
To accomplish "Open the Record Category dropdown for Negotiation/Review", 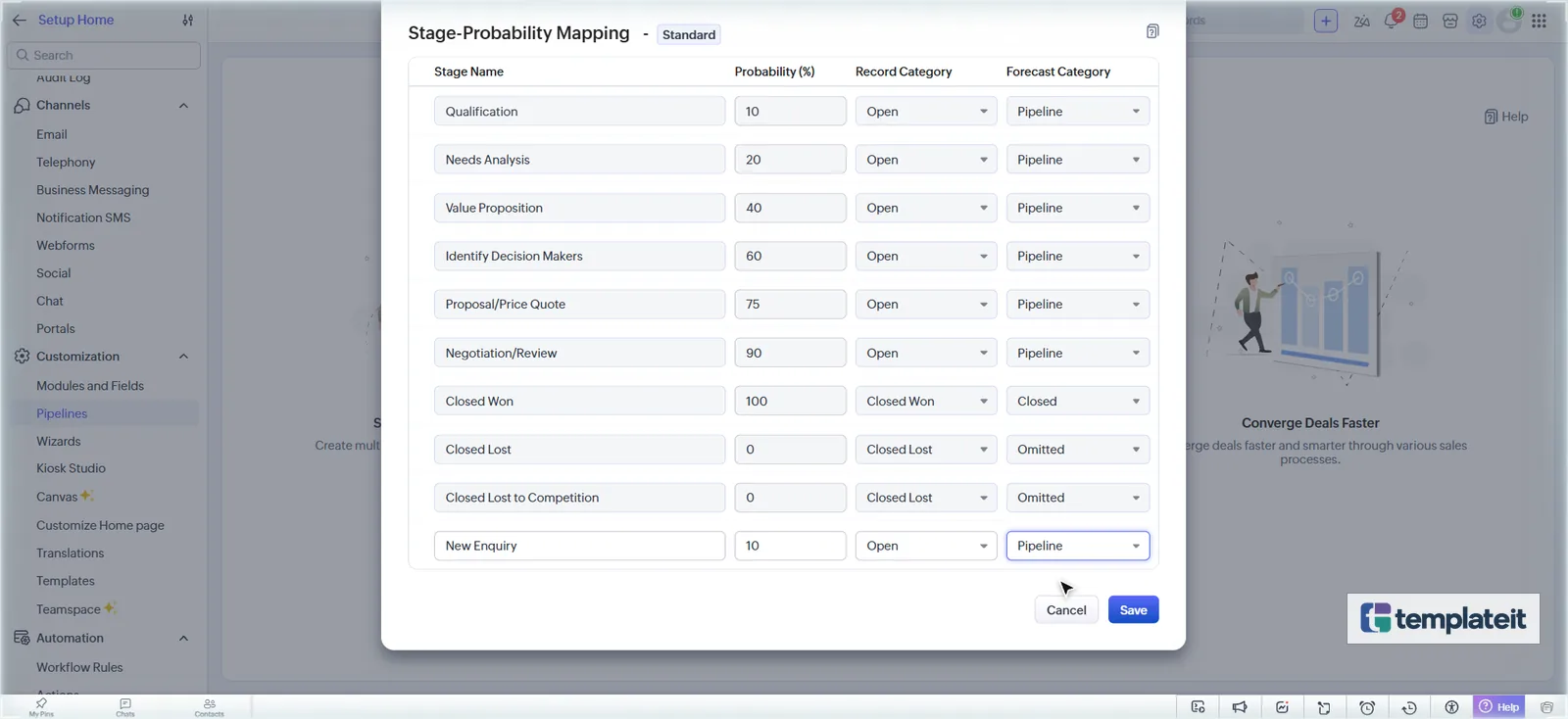I will click(x=926, y=353).
